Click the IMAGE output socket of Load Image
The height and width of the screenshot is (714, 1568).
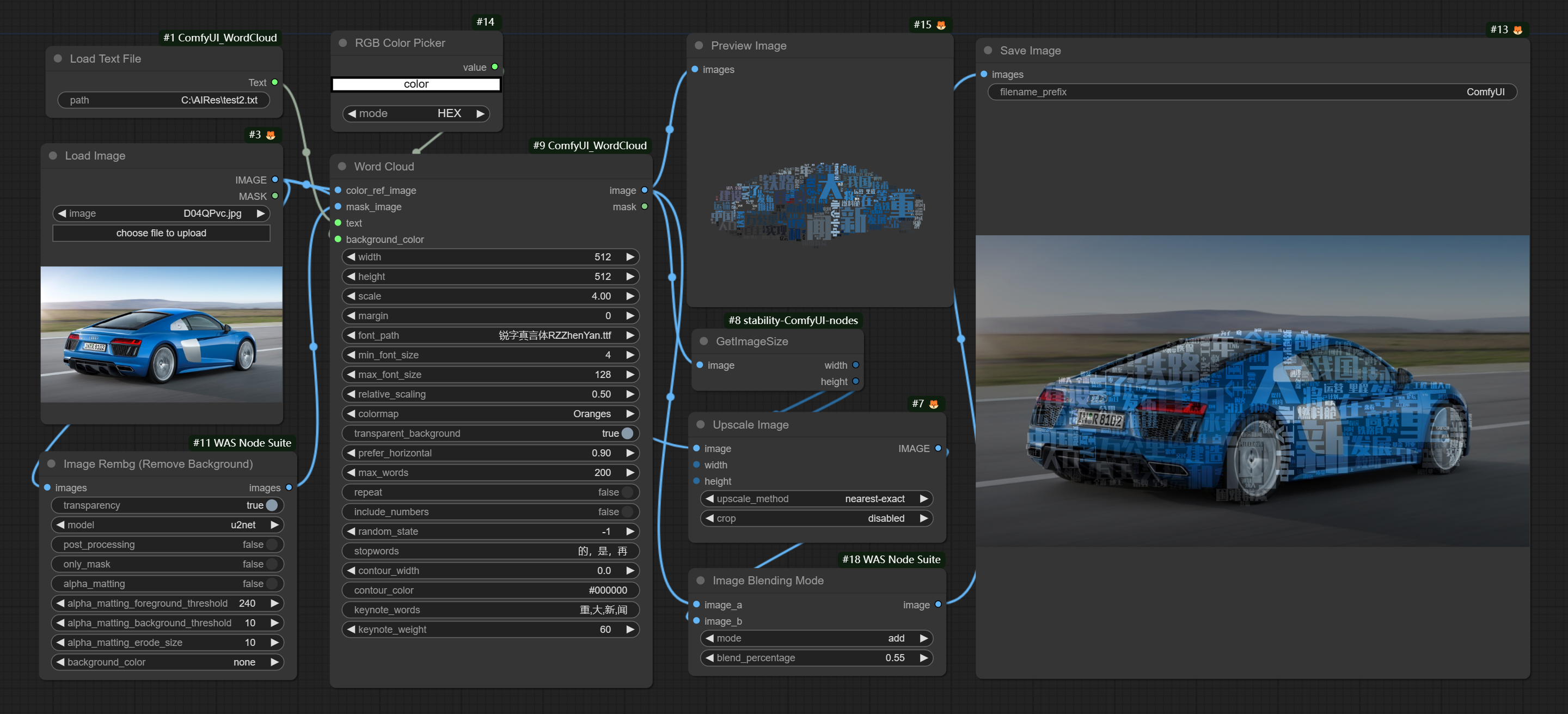pyautogui.click(x=275, y=180)
